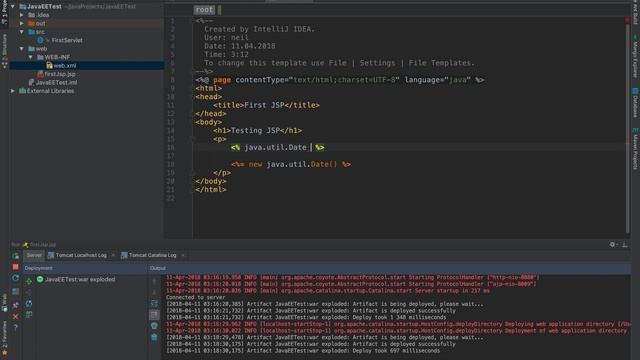Screen dimensions: 640x360
Task: Click the red error indicator at the top of the editor scrollbar
Action: click(x=628, y=20)
